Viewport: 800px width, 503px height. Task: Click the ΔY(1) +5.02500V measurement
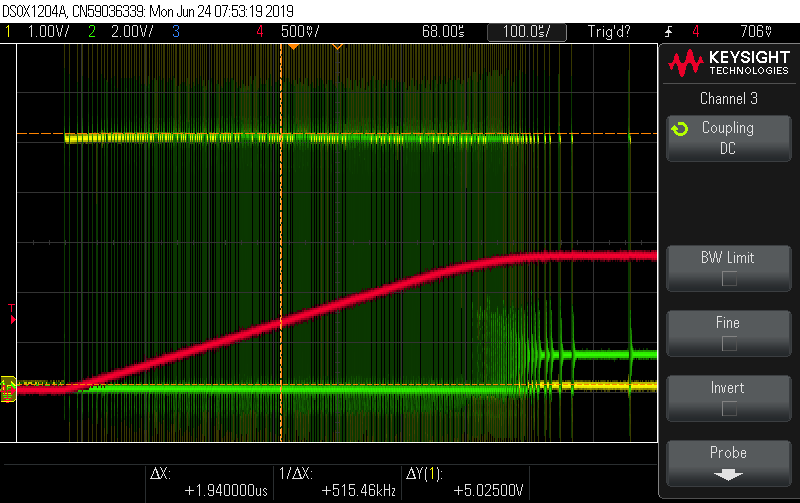coord(465,483)
